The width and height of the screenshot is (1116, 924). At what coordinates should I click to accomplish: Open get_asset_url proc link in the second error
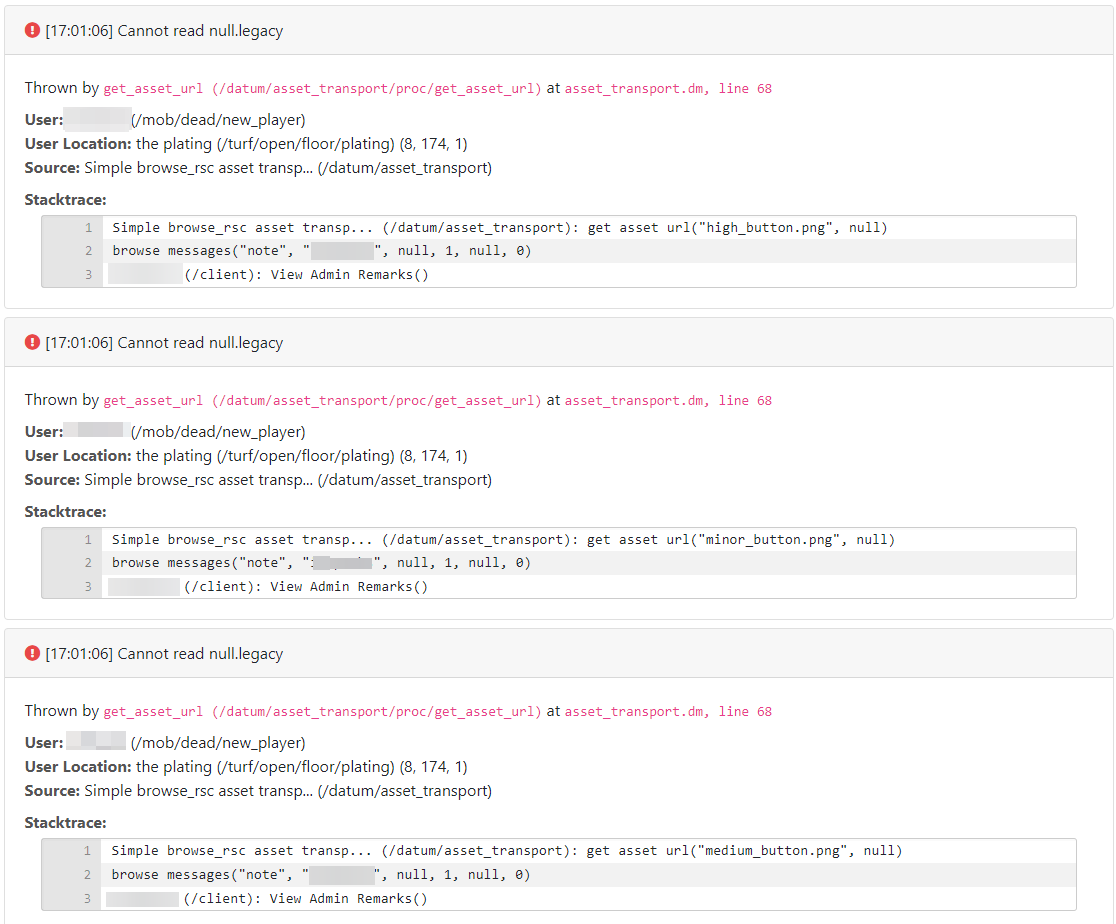322,400
